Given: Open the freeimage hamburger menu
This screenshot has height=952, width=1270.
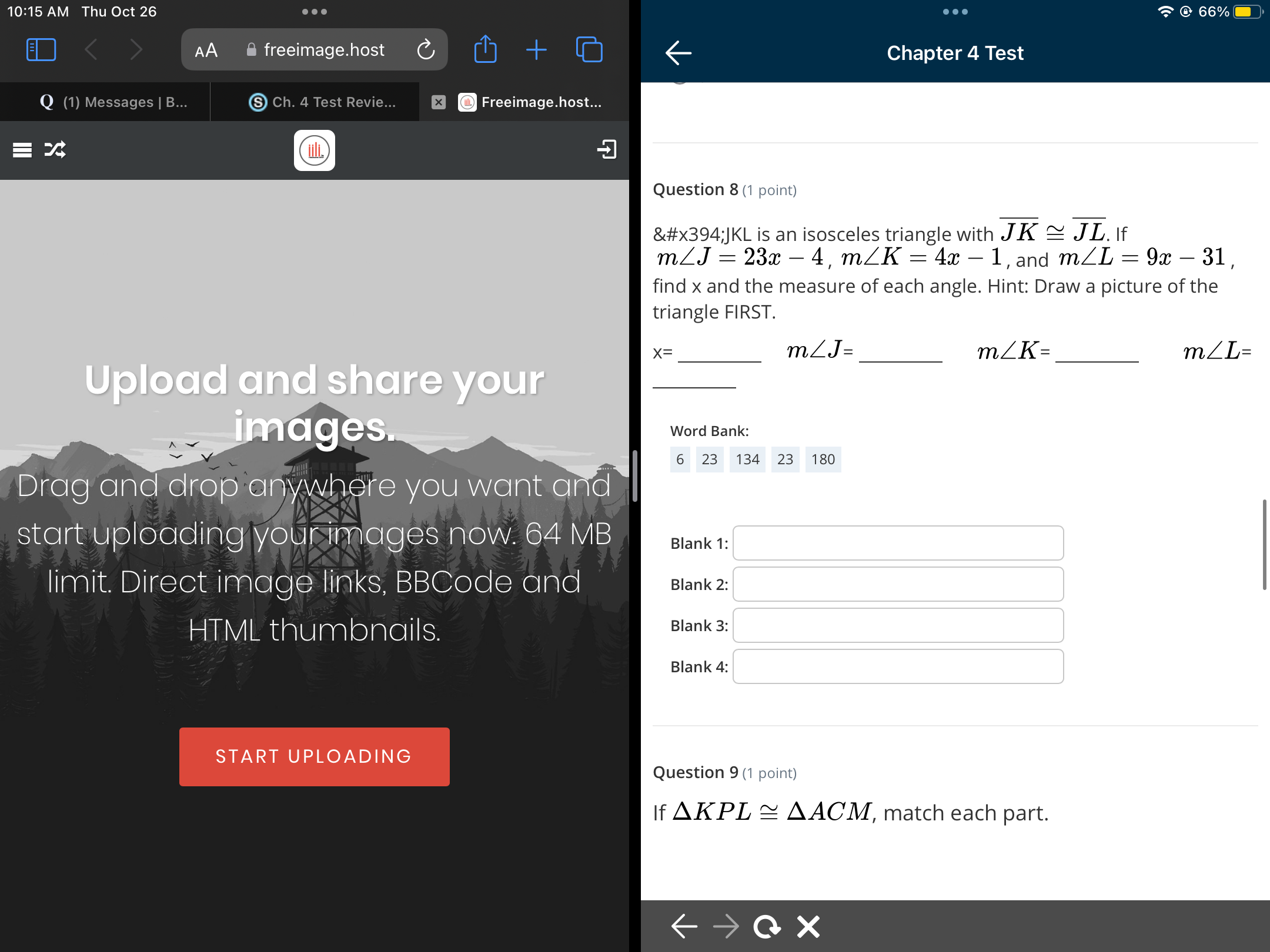Looking at the screenshot, I should click(x=22, y=150).
